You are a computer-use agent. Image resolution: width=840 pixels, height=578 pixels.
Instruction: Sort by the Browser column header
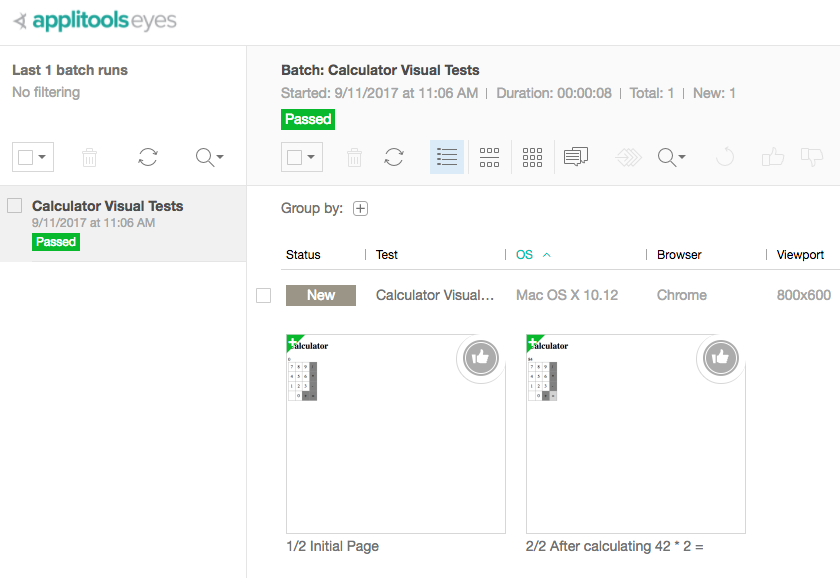point(679,255)
